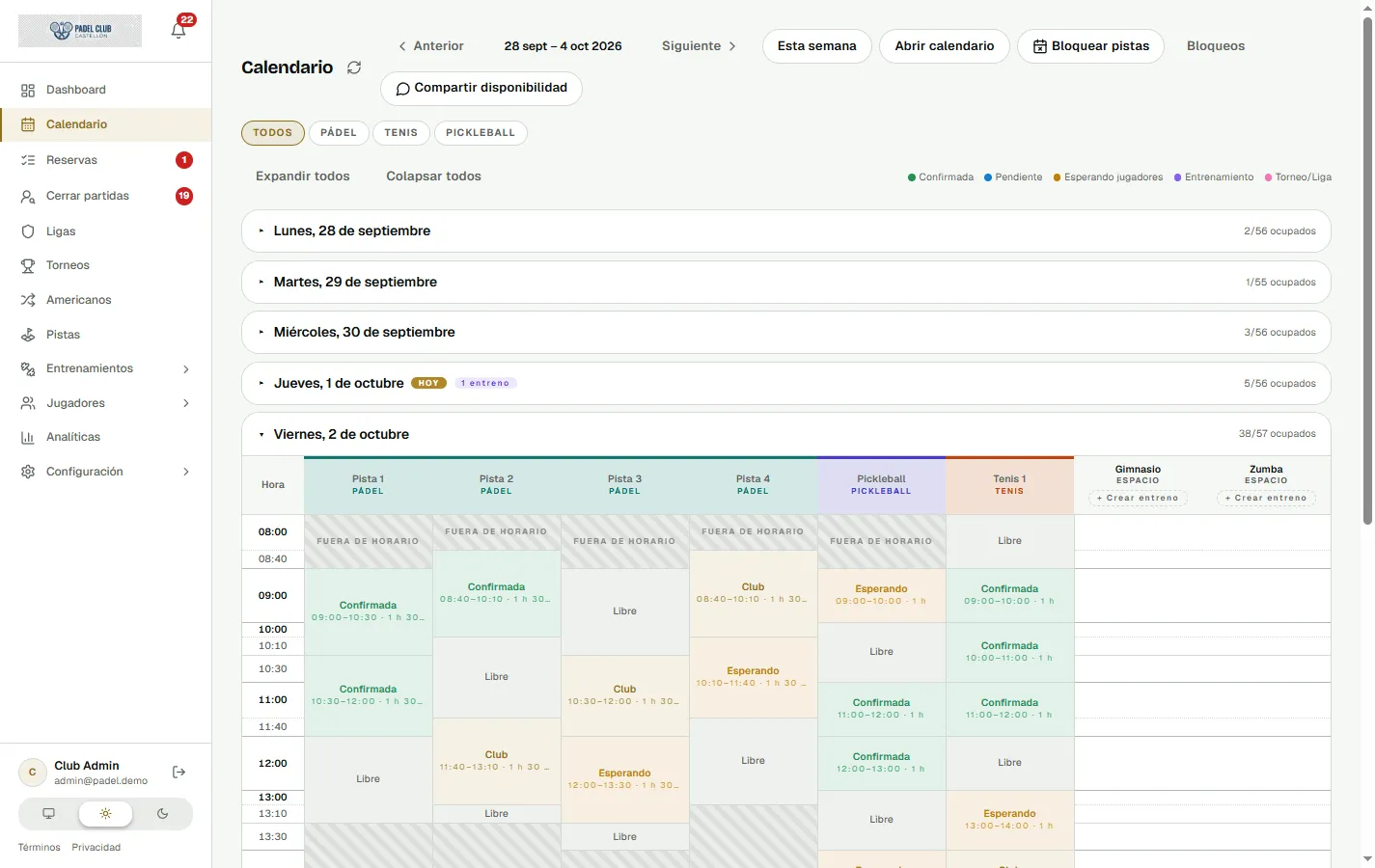Open the notifications bell
Screen dimensions: 1375x868
click(x=179, y=30)
